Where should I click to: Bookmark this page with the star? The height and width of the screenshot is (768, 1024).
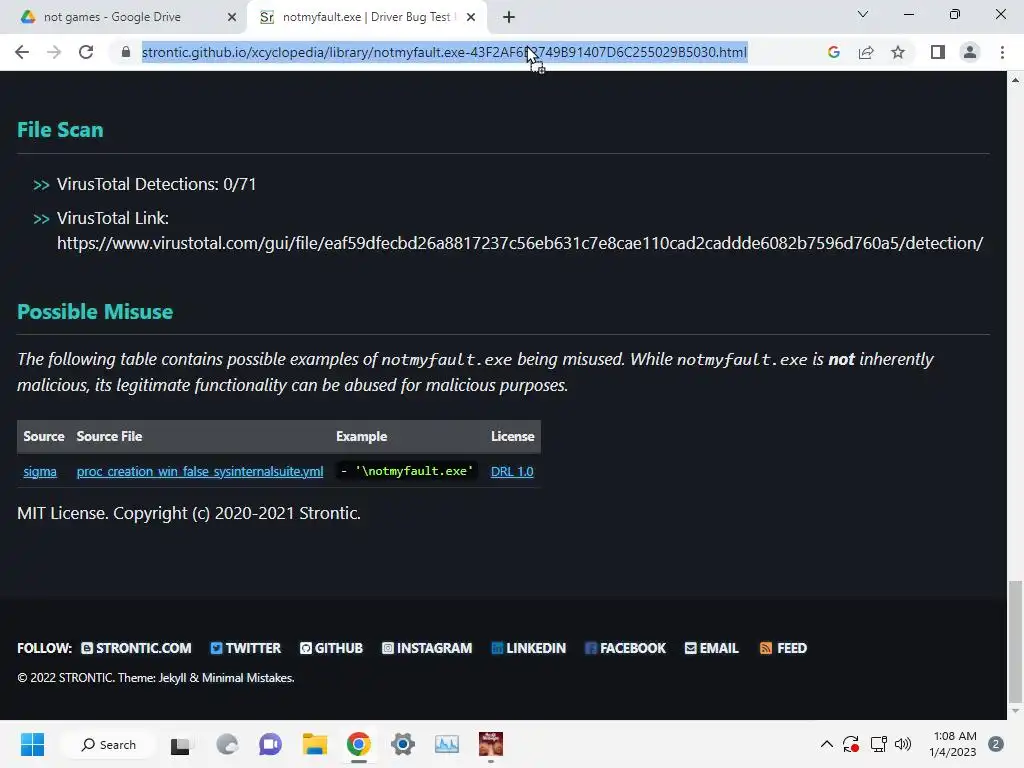(x=898, y=52)
